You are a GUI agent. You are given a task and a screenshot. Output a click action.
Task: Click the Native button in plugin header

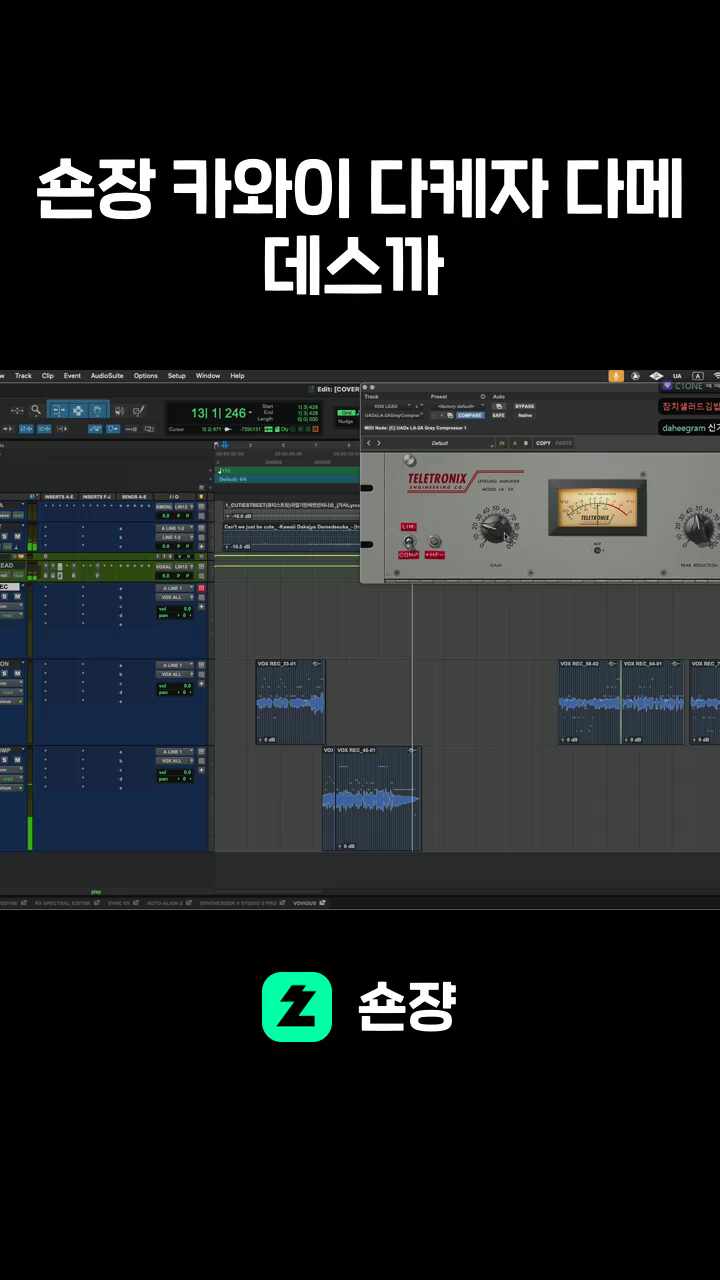(525, 415)
